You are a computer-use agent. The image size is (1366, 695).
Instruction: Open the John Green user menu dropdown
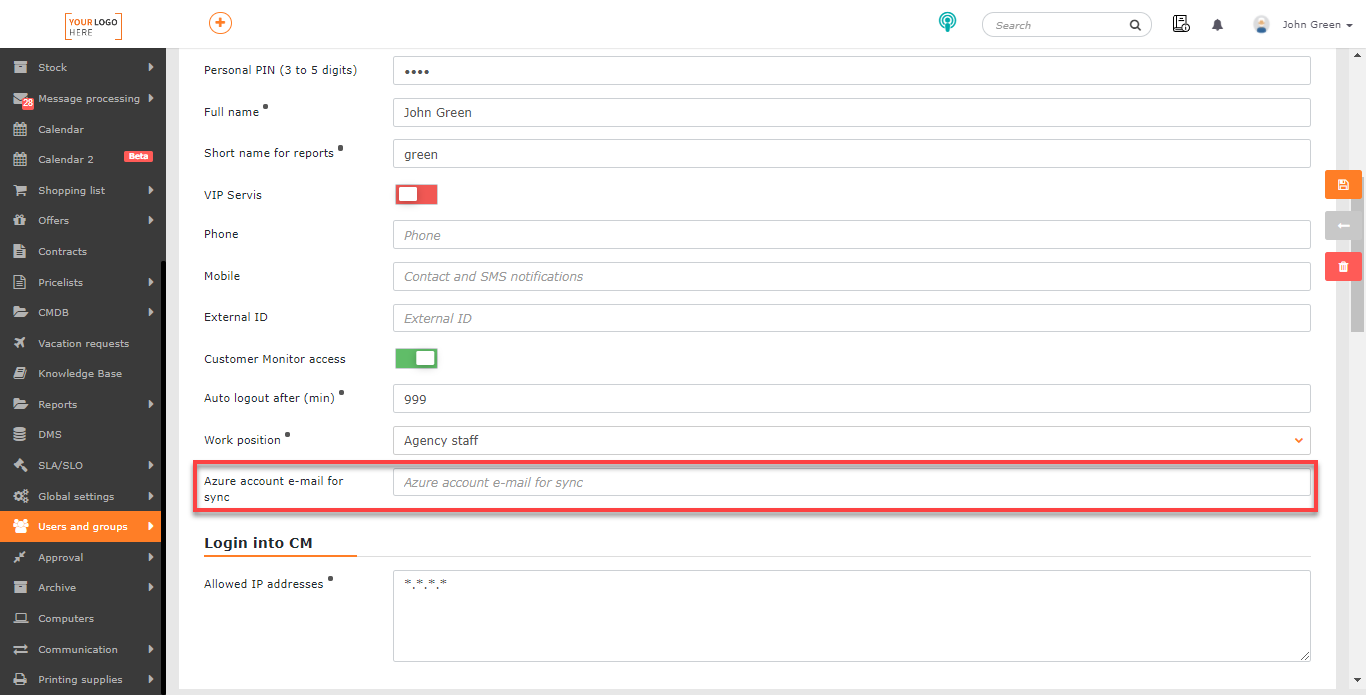point(1317,25)
